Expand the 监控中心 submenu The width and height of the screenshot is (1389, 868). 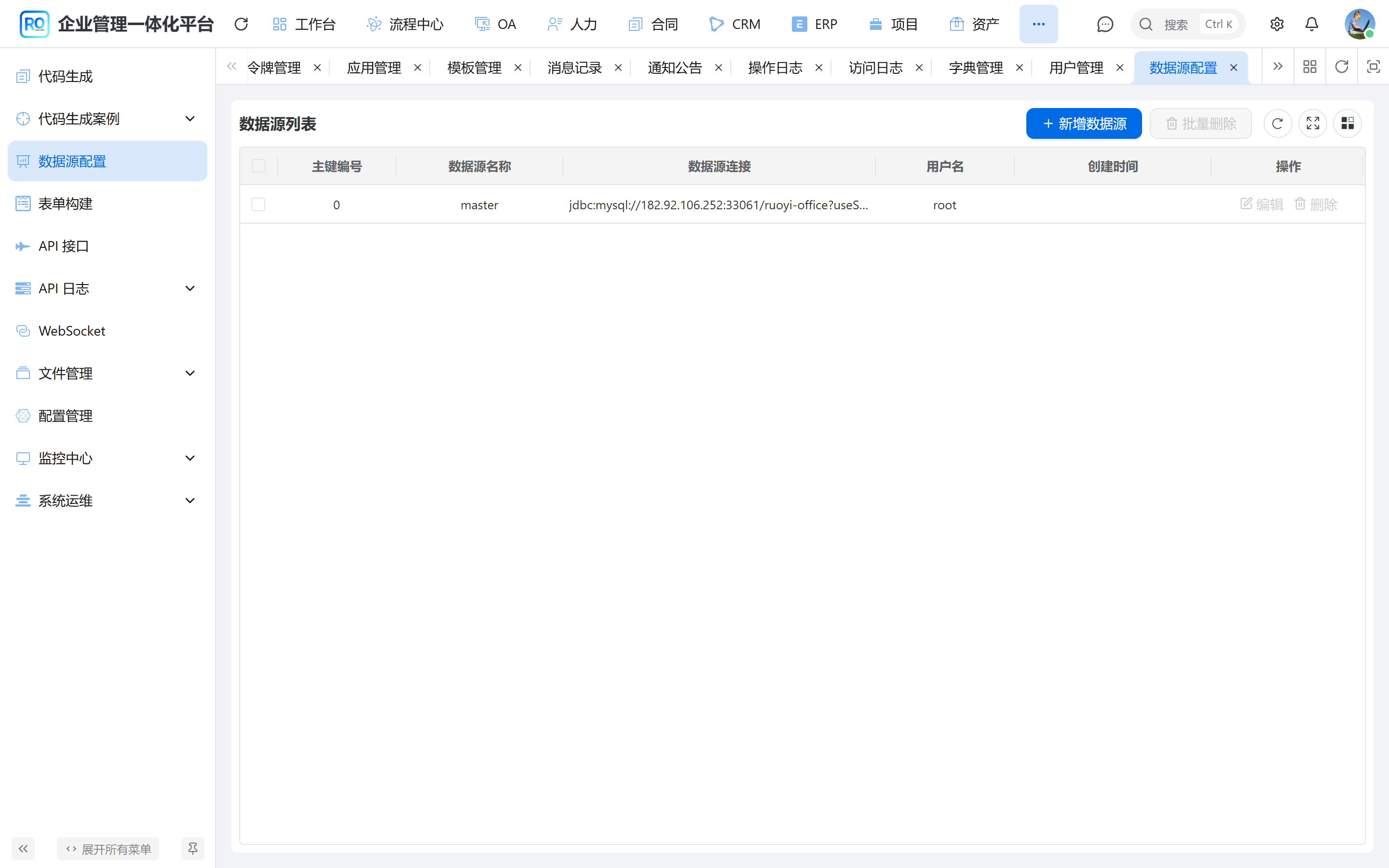[108, 458]
